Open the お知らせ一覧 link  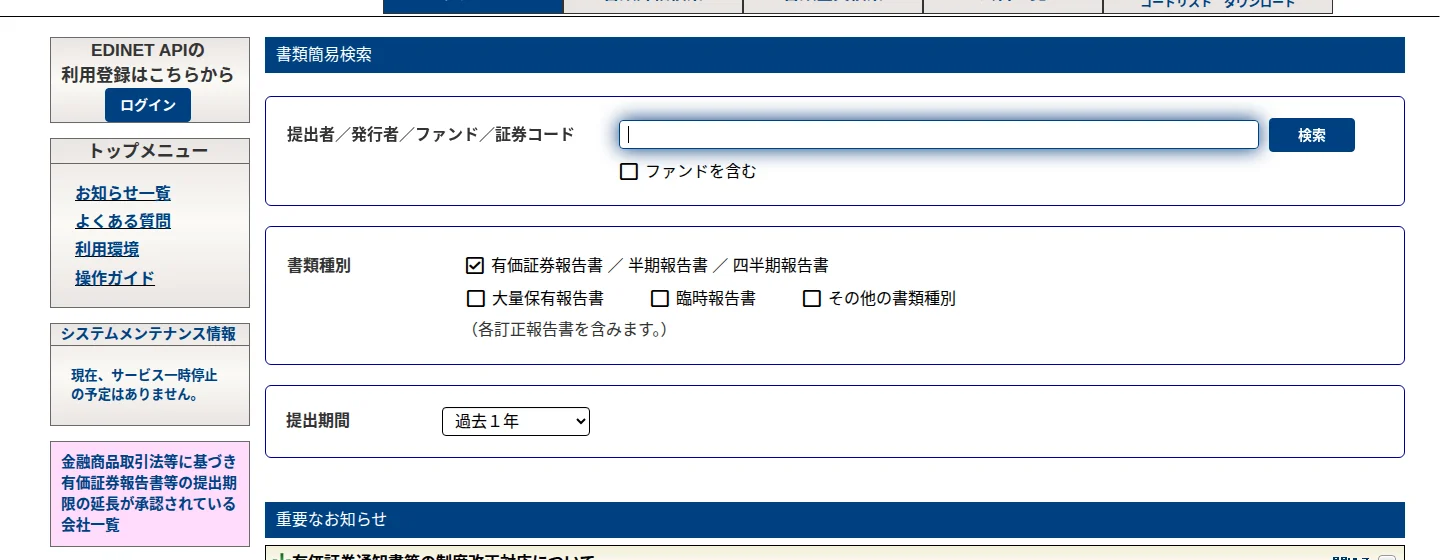pos(123,193)
